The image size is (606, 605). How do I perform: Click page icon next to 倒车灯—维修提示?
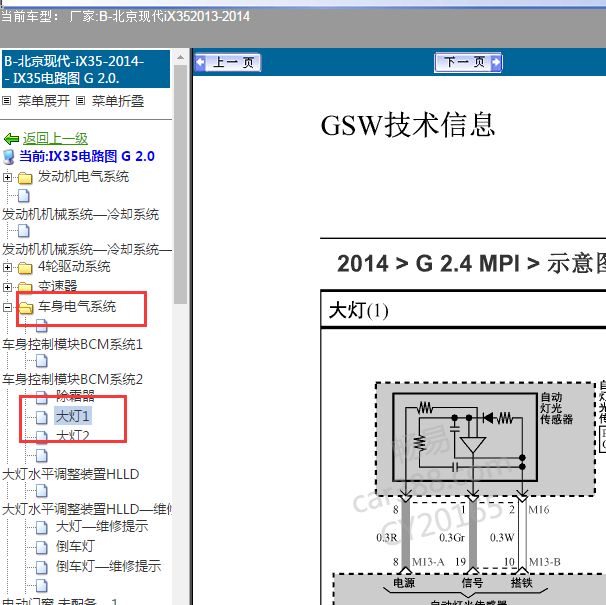coord(41,567)
